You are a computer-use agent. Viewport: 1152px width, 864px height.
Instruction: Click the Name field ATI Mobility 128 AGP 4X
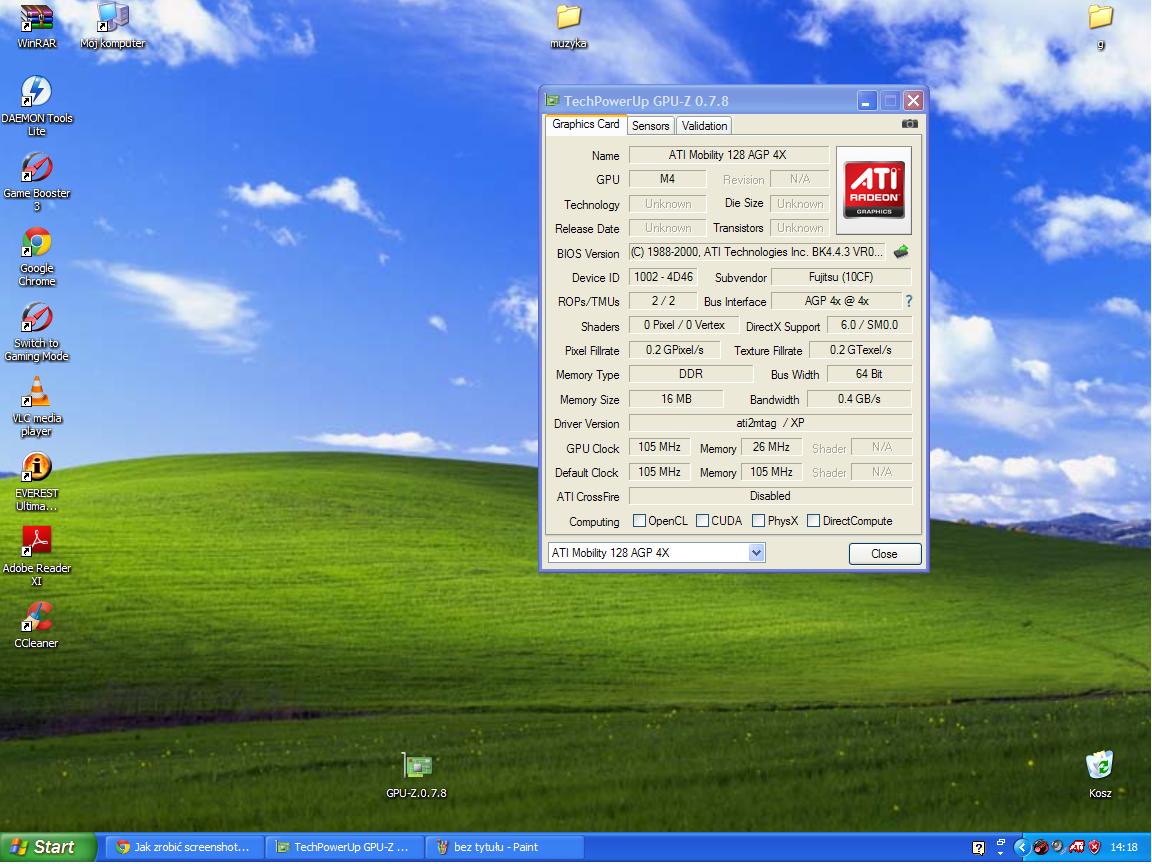(x=728, y=155)
